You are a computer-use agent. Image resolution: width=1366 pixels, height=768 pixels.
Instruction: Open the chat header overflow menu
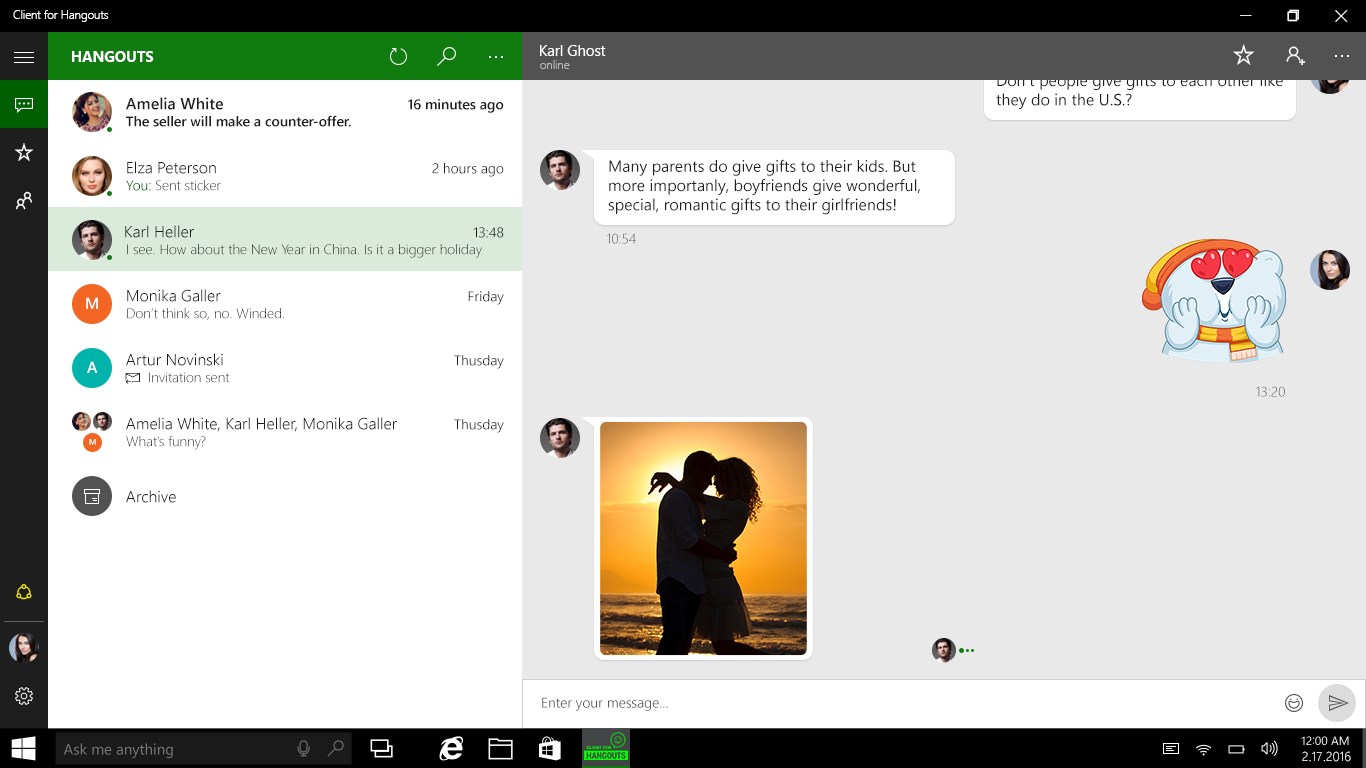click(1342, 55)
